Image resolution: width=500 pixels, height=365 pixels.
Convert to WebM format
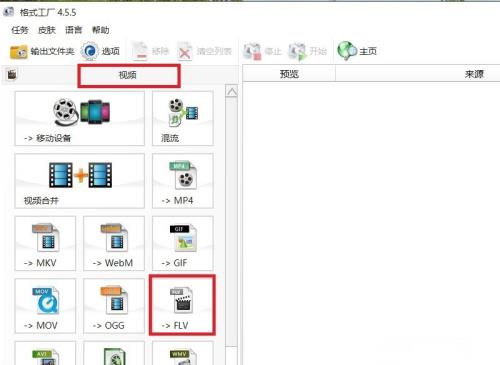pyautogui.click(x=114, y=243)
